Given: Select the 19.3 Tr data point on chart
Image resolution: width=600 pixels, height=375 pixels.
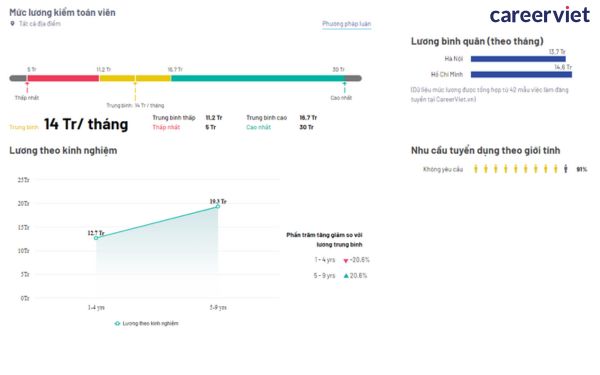Looking at the screenshot, I should pyautogui.click(x=218, y=206).
